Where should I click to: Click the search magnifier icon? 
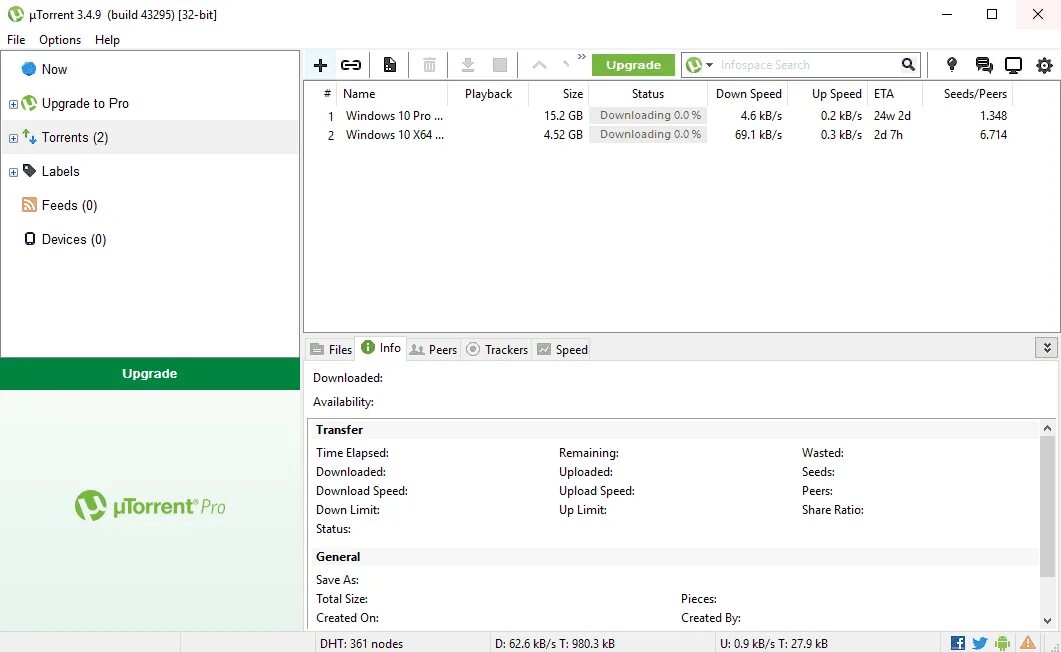click(908, 64)
